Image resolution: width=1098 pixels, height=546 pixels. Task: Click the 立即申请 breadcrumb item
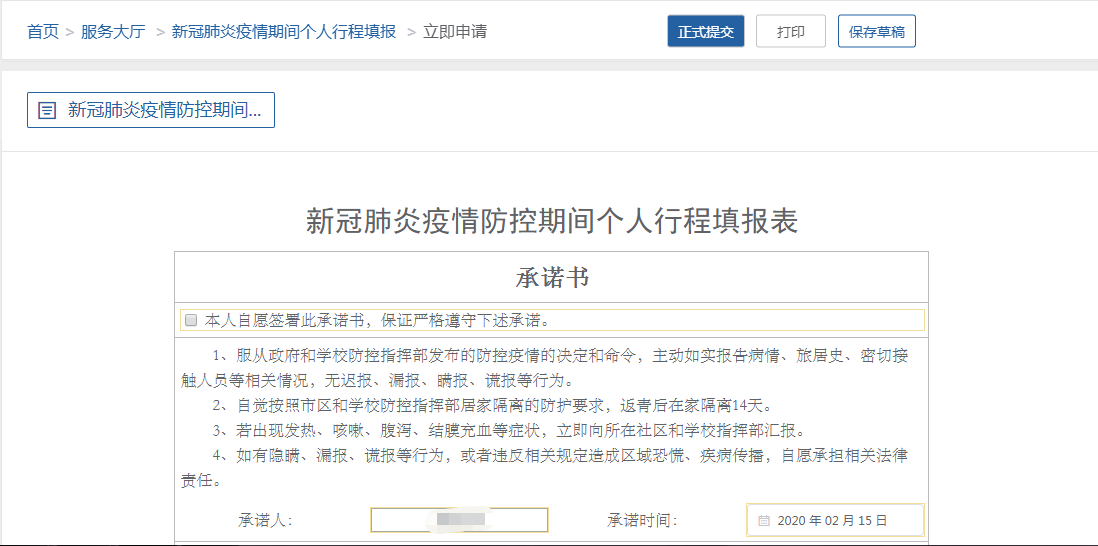pos(455,32)
